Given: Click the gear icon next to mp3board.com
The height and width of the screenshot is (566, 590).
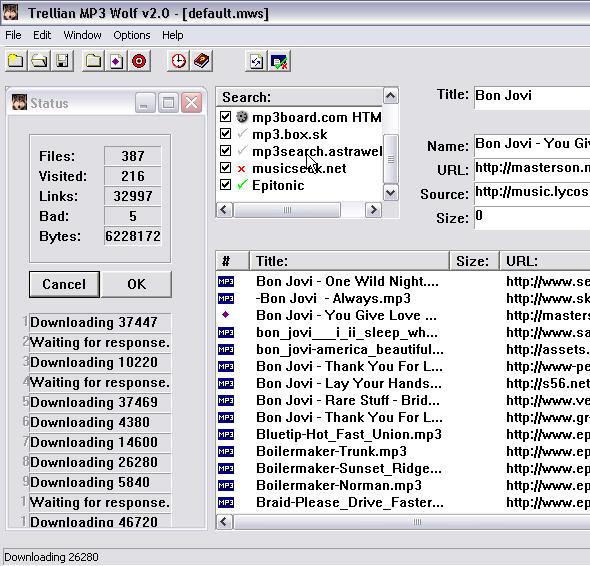Looking at the screenshot, I should click(x=242, y=117).
